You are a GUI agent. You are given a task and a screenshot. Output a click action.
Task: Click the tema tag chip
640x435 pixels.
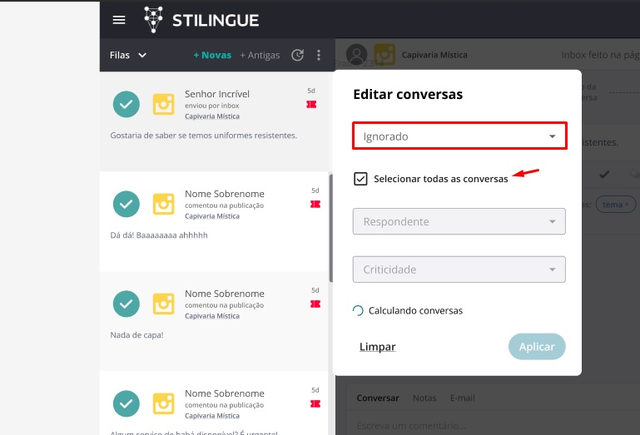coord(616,204)
